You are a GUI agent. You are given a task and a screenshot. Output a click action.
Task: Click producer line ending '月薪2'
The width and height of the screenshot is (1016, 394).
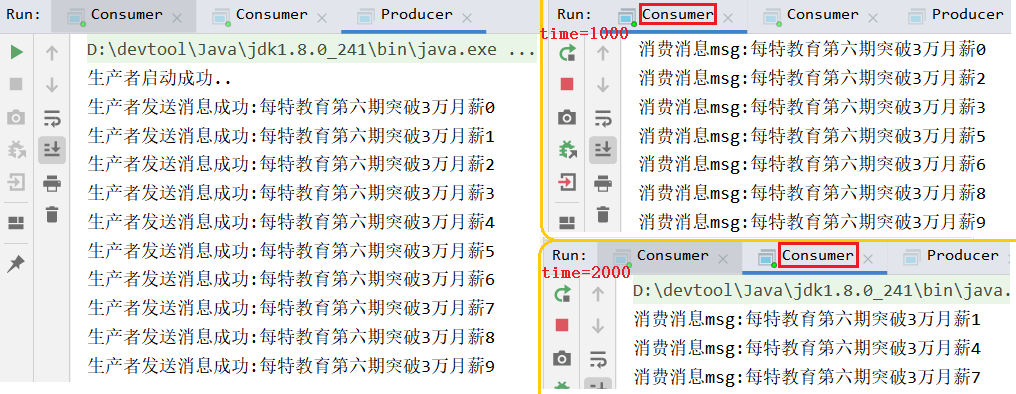291,165
